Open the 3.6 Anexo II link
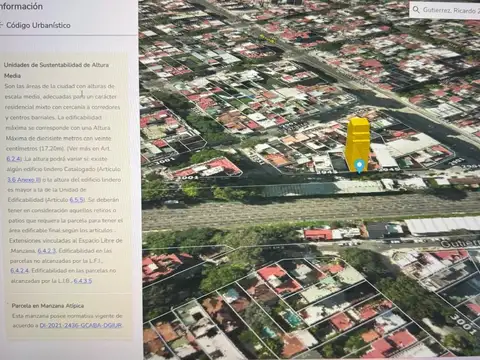480x360 pixels. click(x=24, y=180)
